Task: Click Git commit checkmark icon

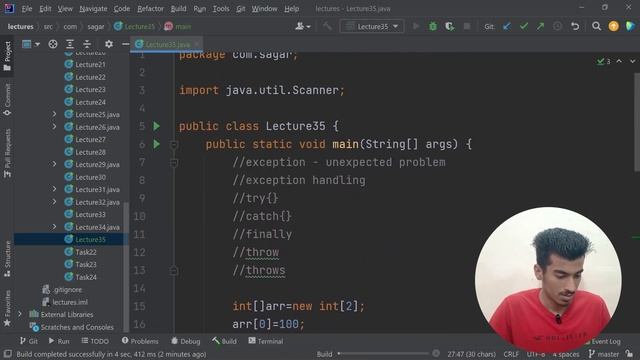Action: tap(524, 27)
